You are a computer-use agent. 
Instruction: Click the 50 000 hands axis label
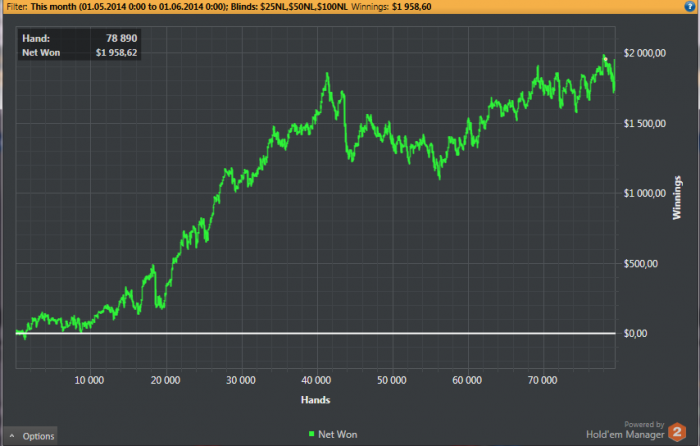tap(392, 380)
